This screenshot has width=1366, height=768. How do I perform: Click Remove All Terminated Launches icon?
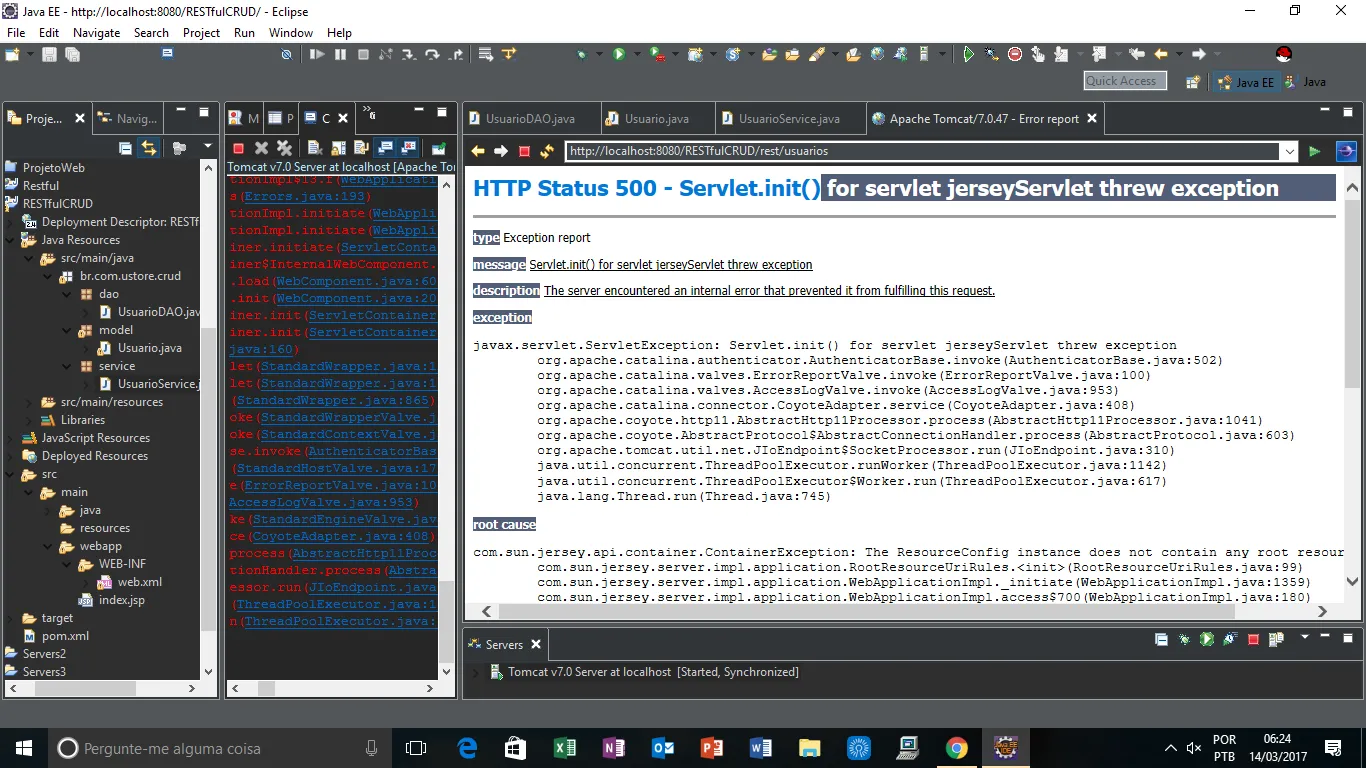[284, 148]
